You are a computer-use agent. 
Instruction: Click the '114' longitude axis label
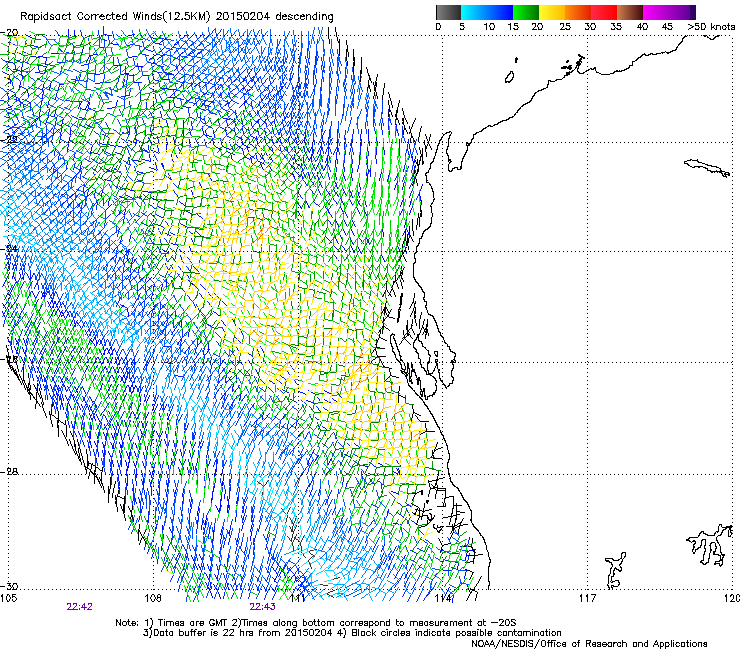(443, 598)
